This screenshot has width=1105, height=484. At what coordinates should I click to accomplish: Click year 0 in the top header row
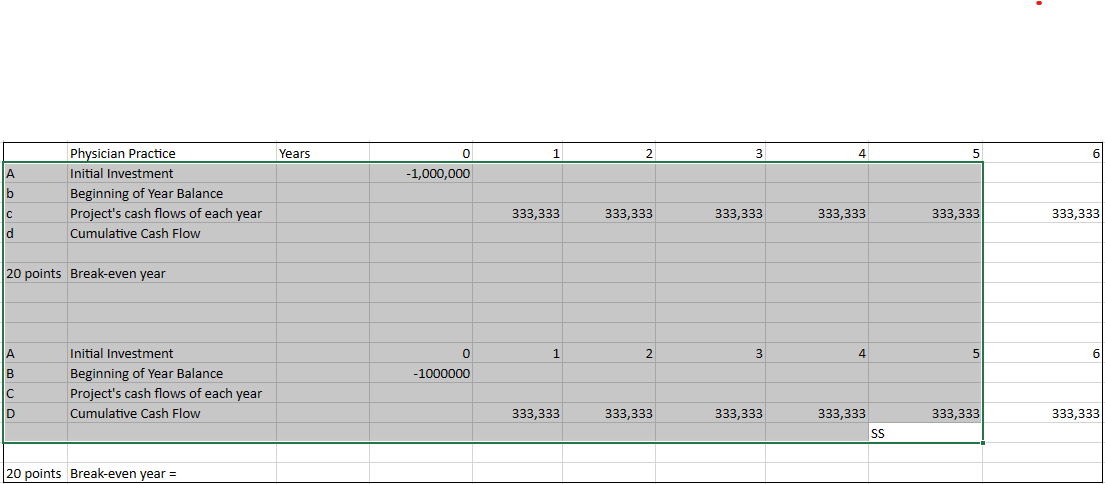tap(421, 153)
